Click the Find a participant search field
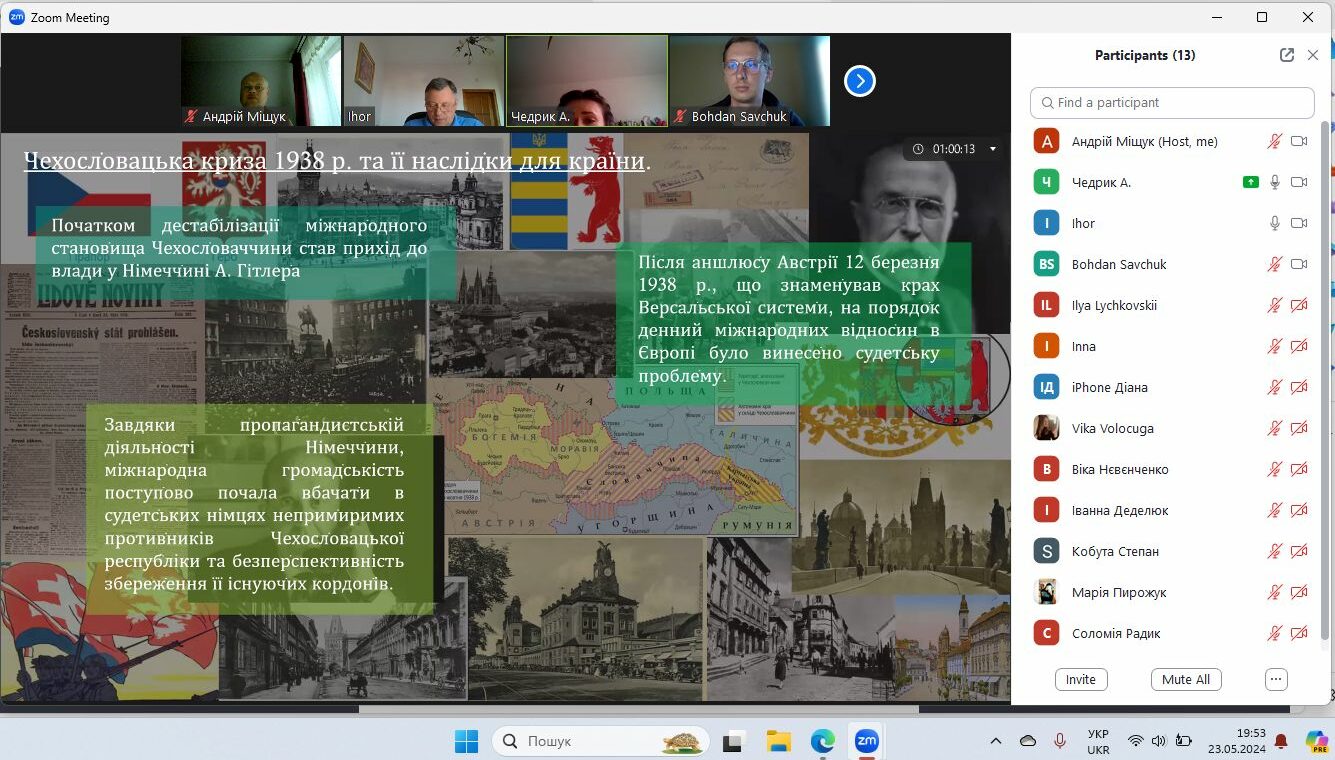This screenshot has width=1335, height=760. coord(1172,102)
